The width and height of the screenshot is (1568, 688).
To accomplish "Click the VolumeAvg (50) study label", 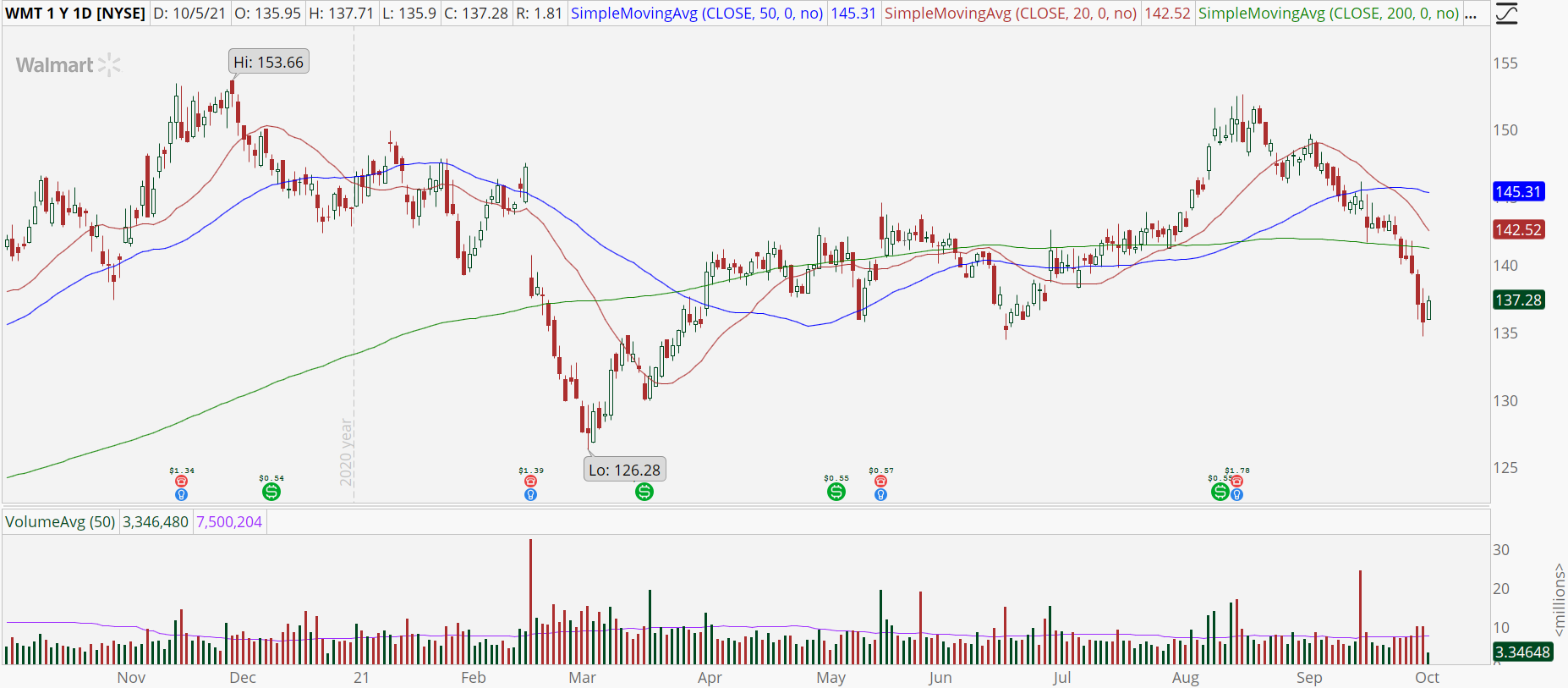I will [x=60, y=522].
